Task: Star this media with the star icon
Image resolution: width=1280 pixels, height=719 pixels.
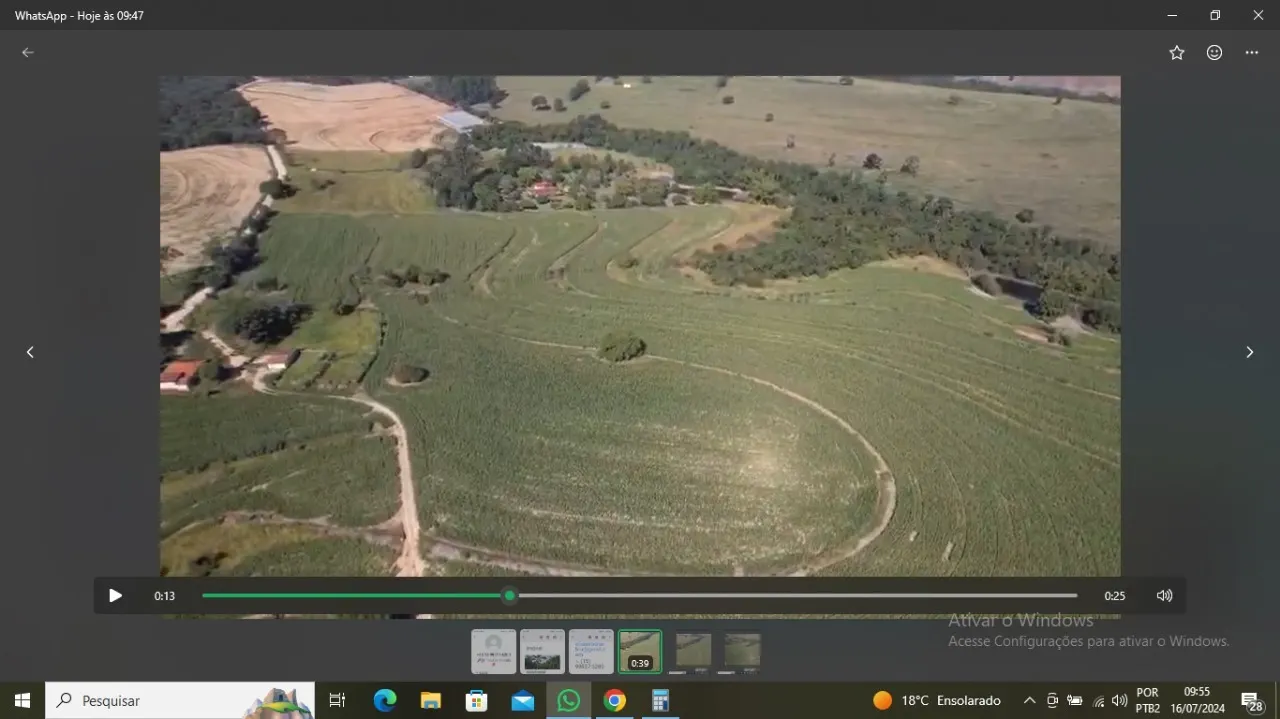Action: pos(1177,53)
